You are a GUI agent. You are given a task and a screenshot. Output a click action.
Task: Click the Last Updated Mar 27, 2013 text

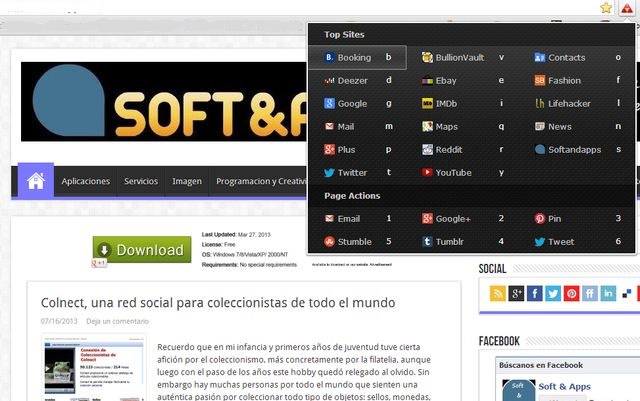236,234
